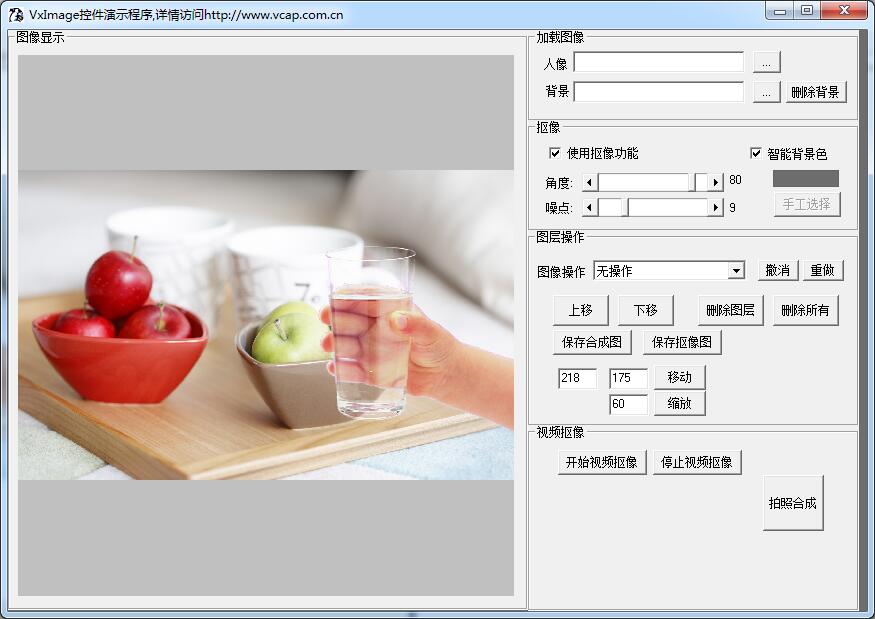Click the browse button next to 人像 field

coord(766,61)
